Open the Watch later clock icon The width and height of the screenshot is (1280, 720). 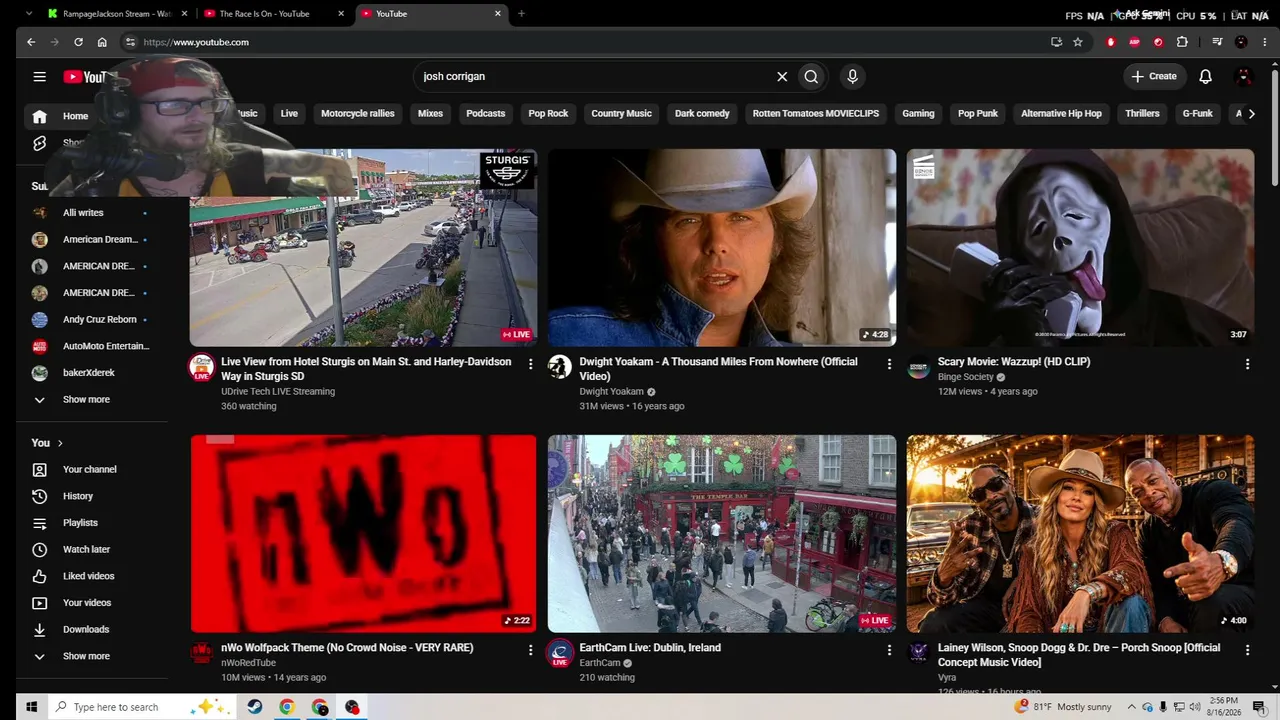click(x=39, y=549)
